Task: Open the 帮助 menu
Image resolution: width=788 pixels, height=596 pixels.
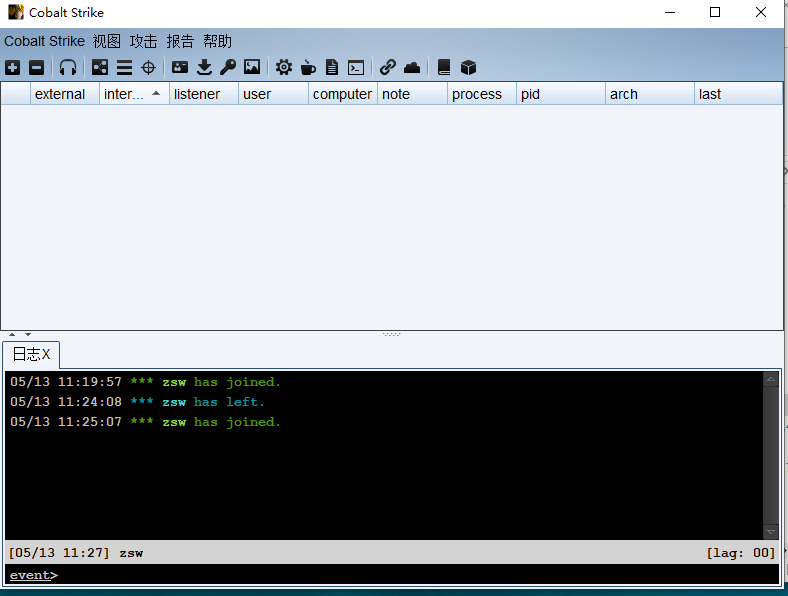Action: pyautogui.click(x=217, y=41)
